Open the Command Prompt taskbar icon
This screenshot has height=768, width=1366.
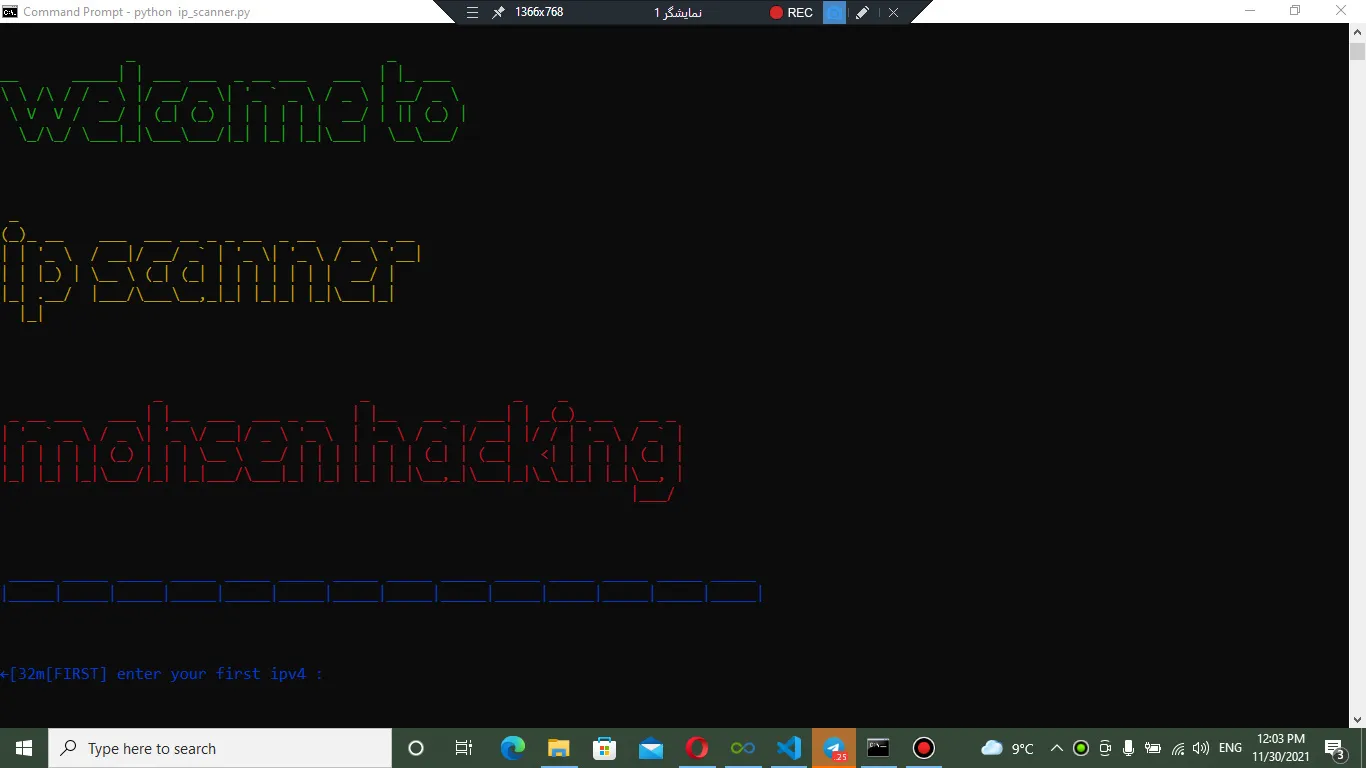[x=878, y=748]
